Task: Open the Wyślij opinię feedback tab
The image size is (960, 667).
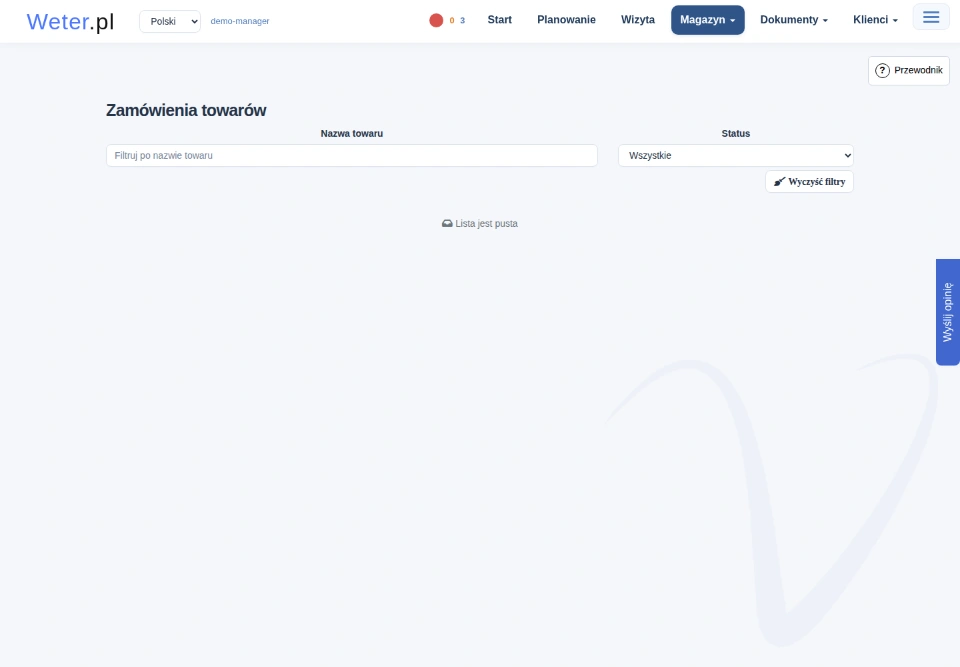Action: pos(948,312)
